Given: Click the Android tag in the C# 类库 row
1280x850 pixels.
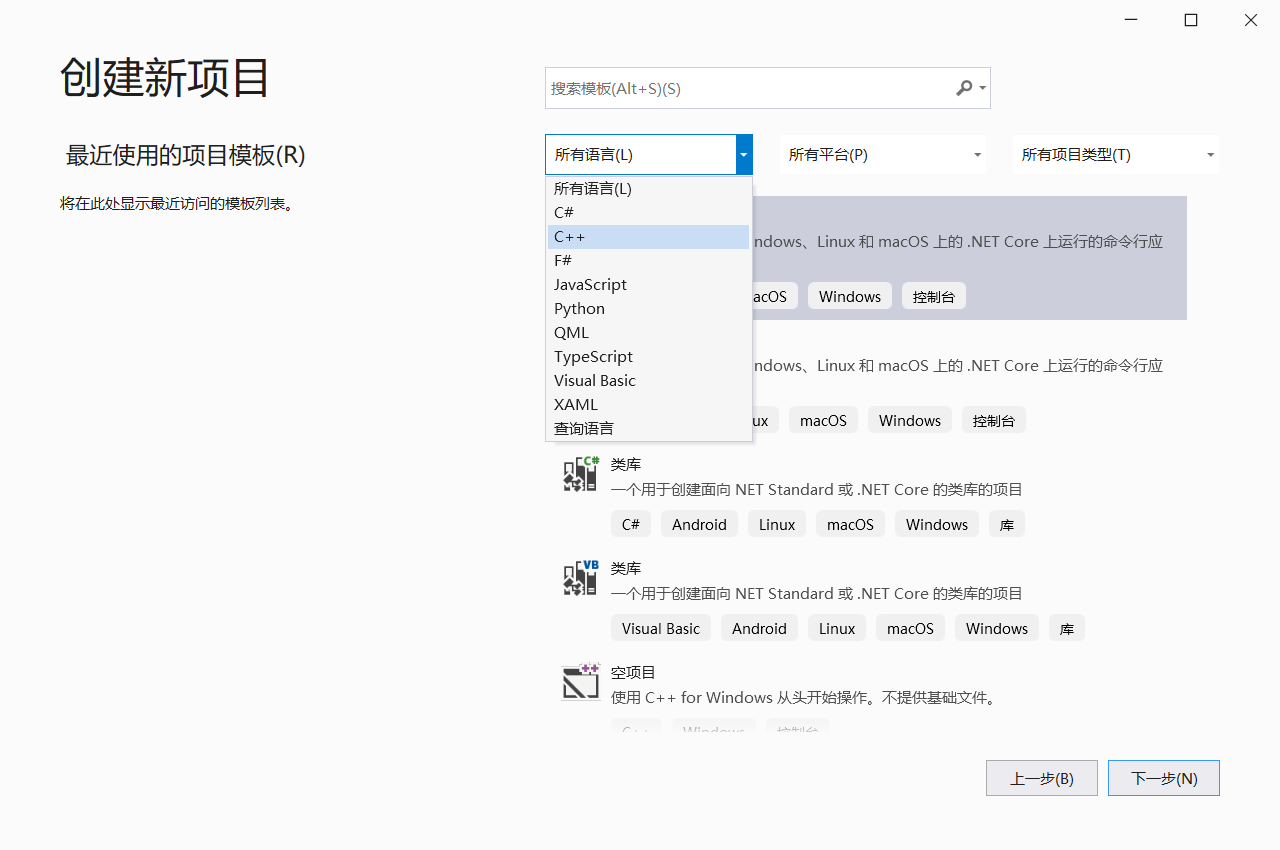Looking at the screenshot, I should (x=699, y=524).
